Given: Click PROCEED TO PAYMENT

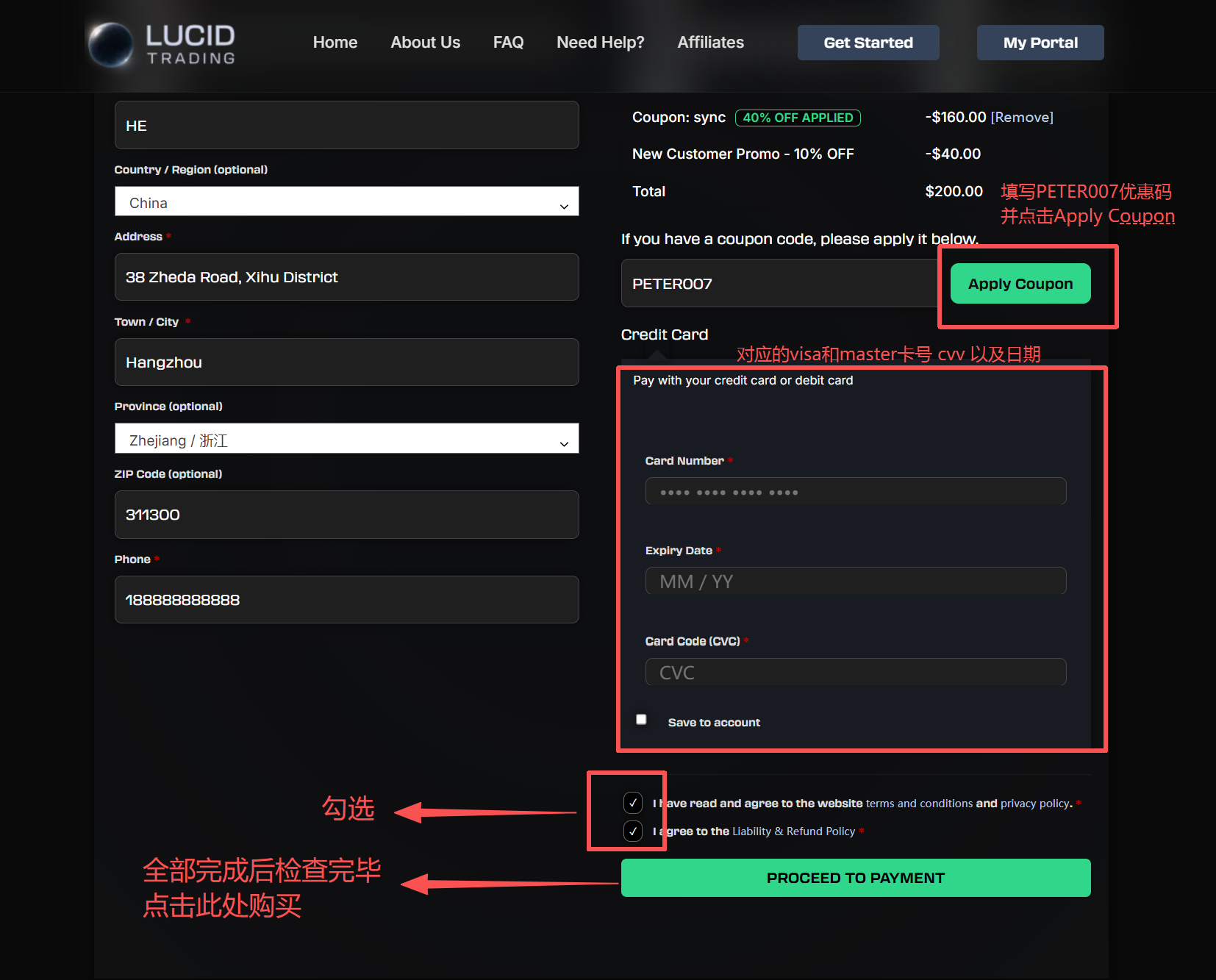Looking at the screenshot, I should 855,878.
